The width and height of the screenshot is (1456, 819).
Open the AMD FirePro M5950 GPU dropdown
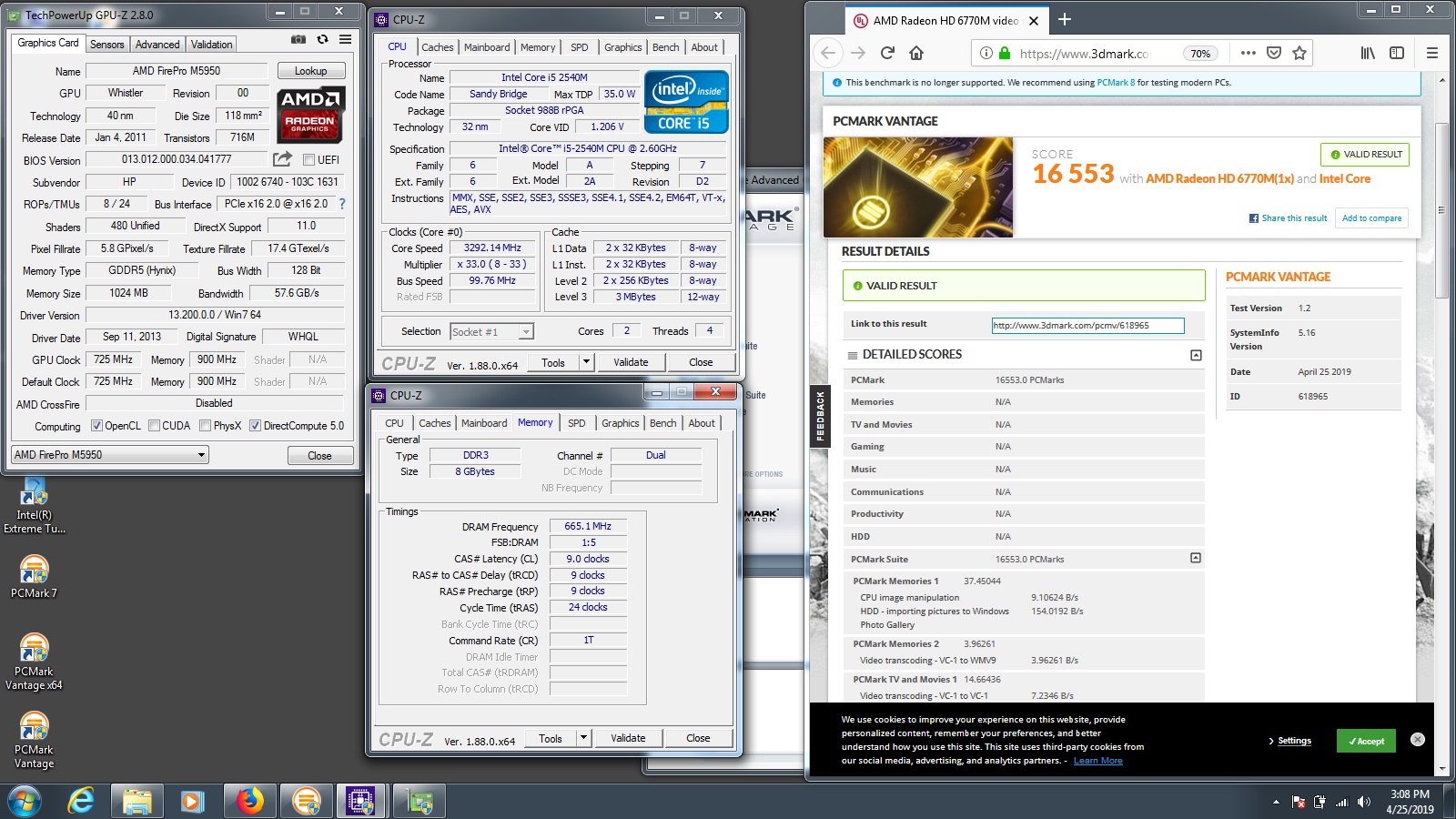coord(110,455)
